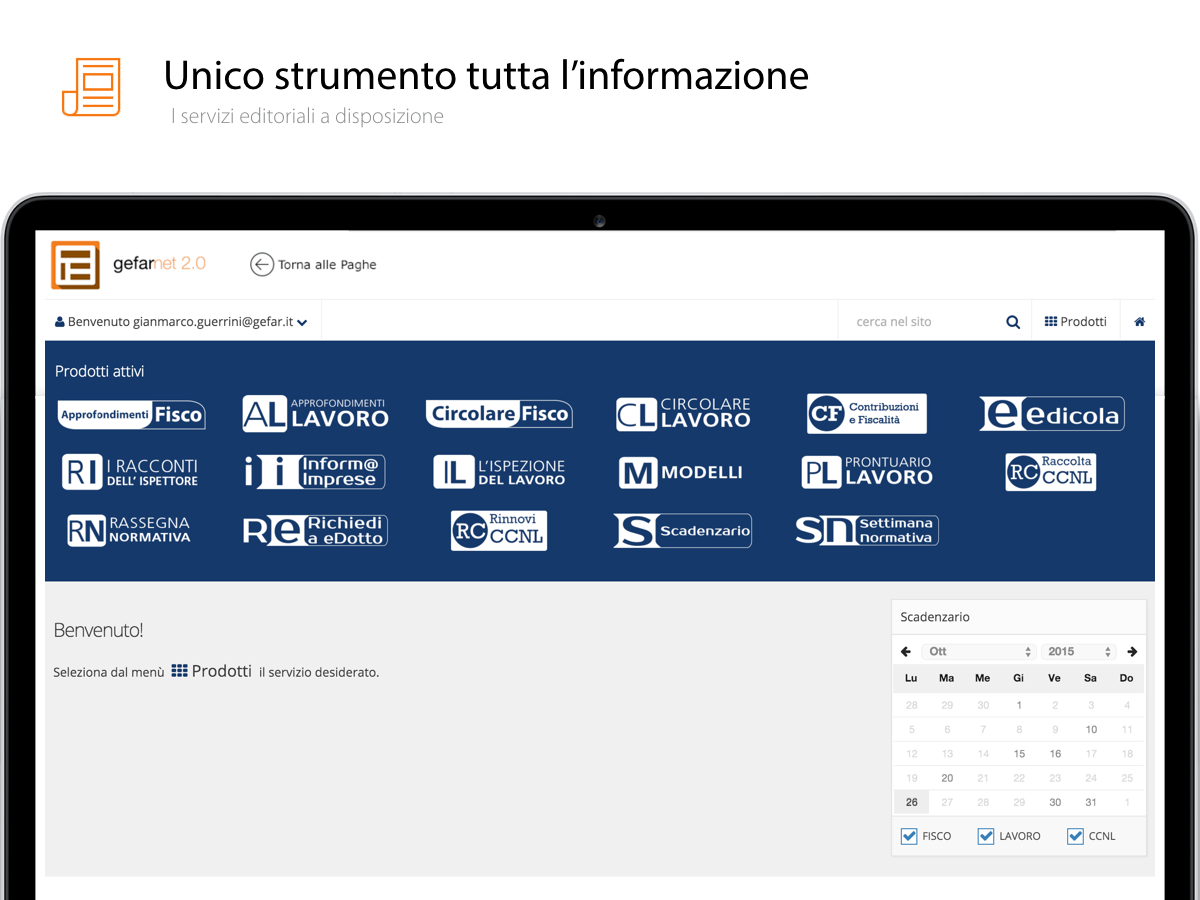Disable the CCNL filter checkbox

(1075, 836)
